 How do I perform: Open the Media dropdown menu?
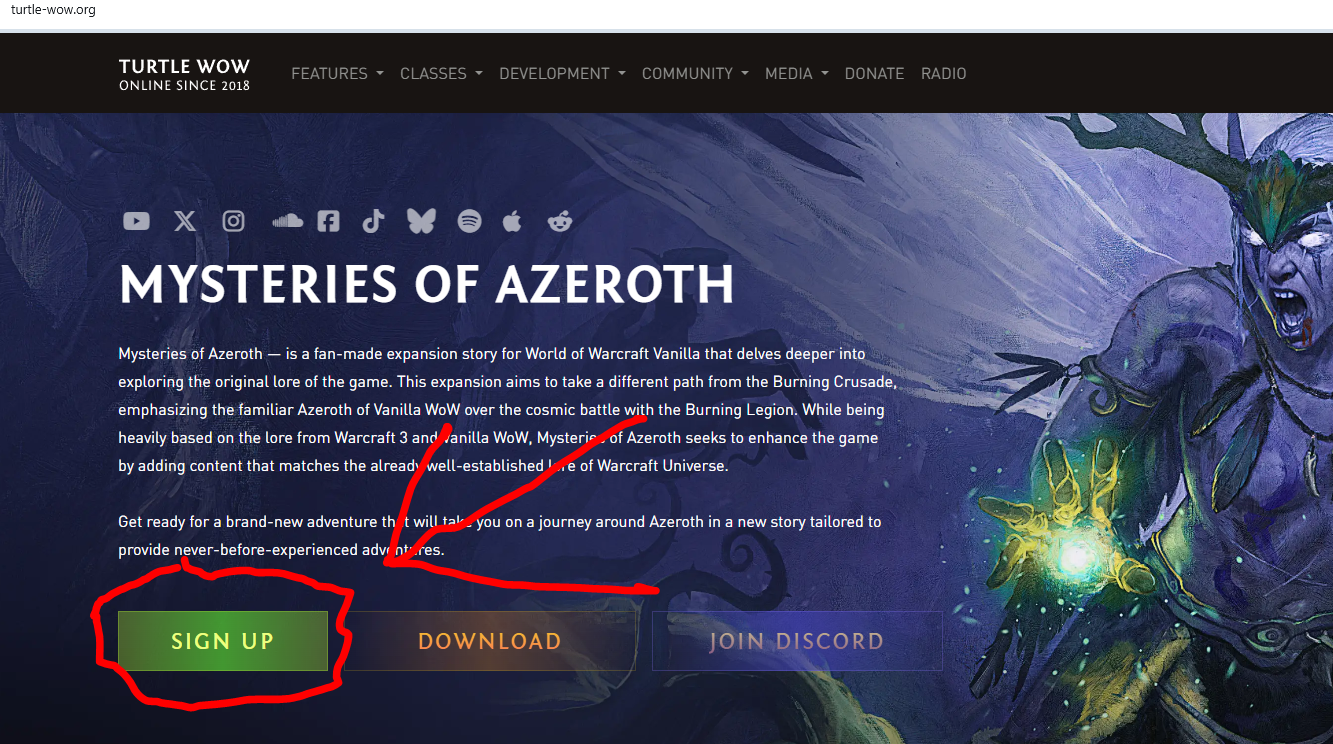click(796, 73)
